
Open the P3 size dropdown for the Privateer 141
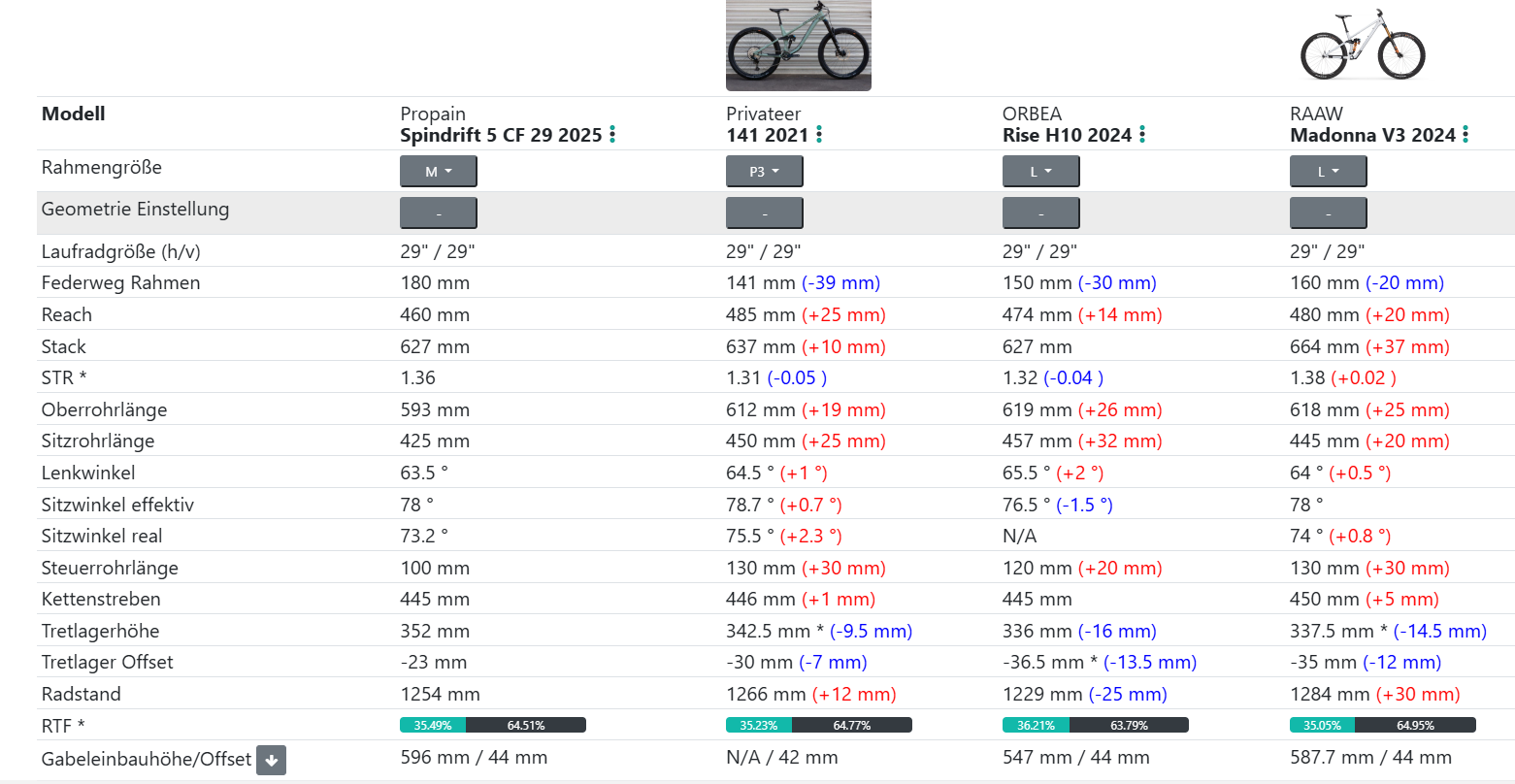tap(764, 171)
